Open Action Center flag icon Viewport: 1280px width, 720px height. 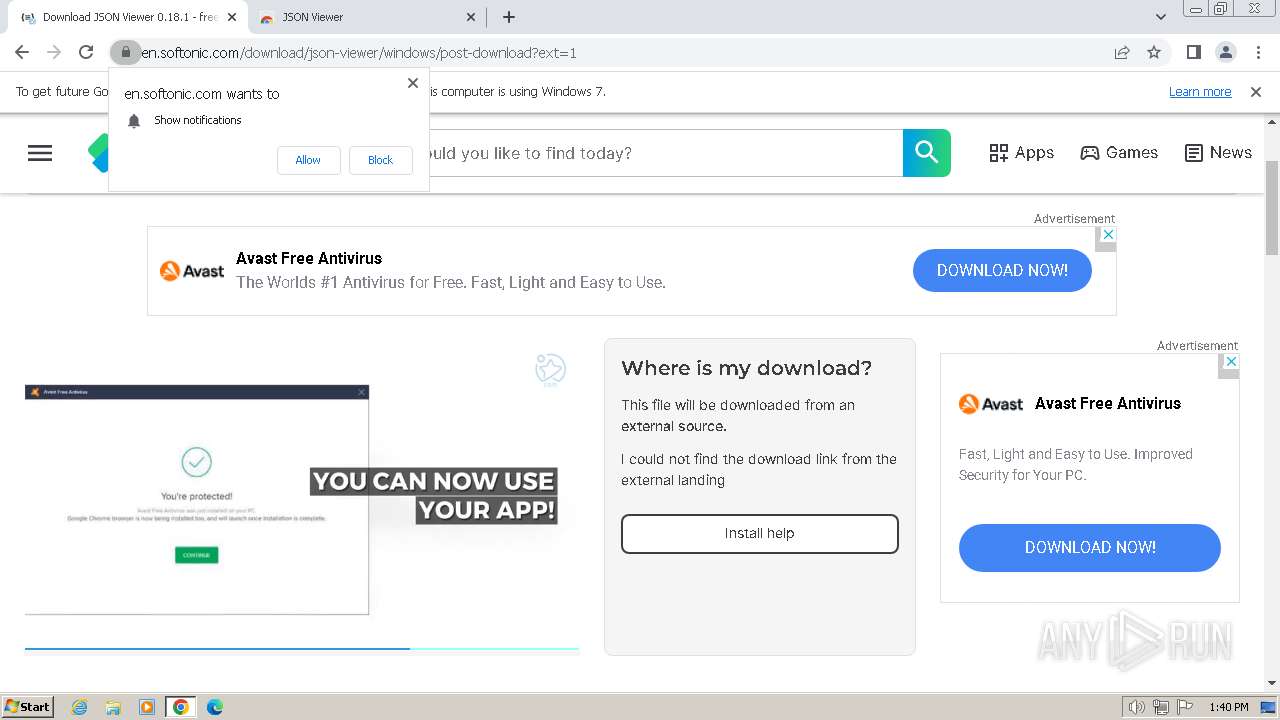(1184, 707)
